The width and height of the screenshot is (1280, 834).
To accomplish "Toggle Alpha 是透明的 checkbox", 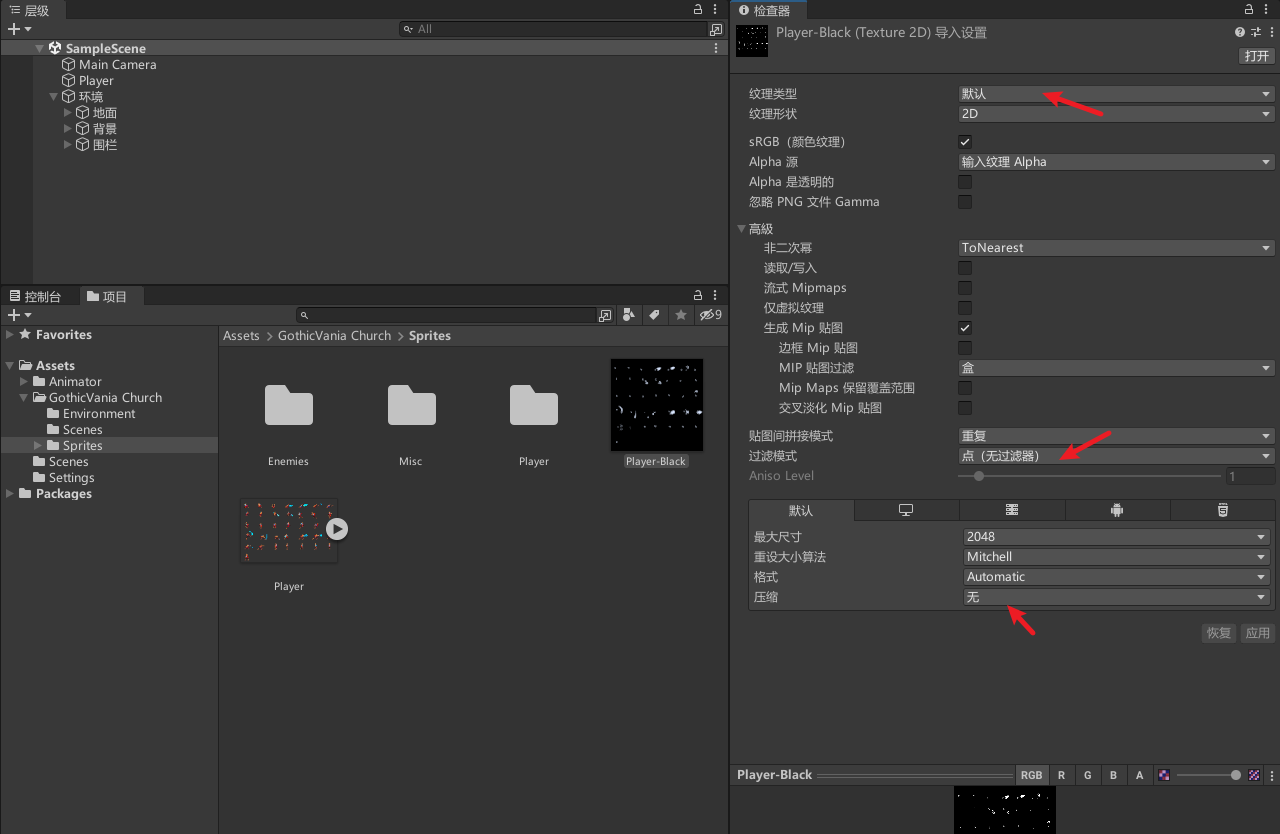I will (965, 182).
